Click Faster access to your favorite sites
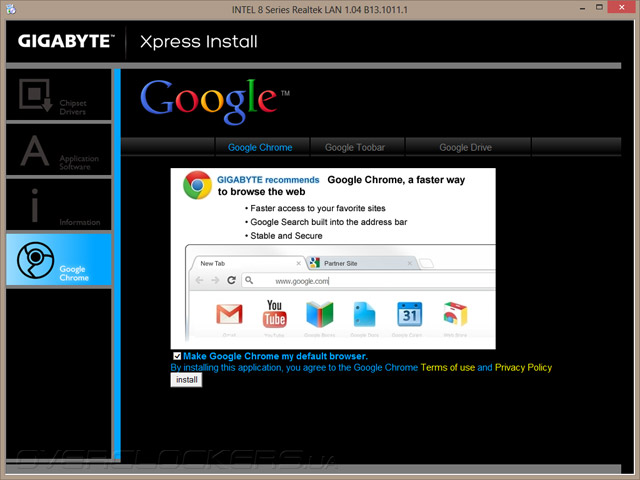 [318, 208]
